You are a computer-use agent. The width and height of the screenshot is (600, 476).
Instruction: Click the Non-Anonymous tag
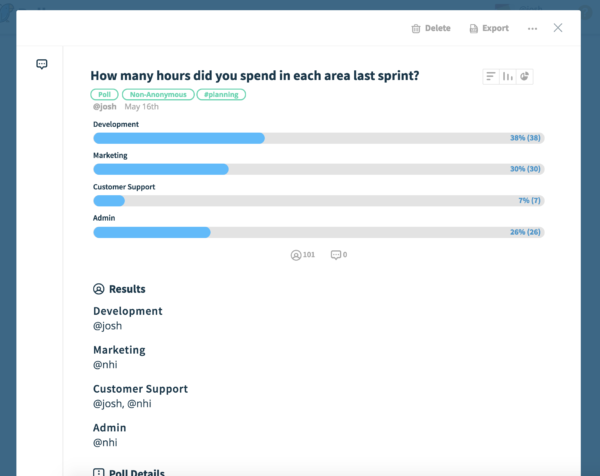point(158,95)
